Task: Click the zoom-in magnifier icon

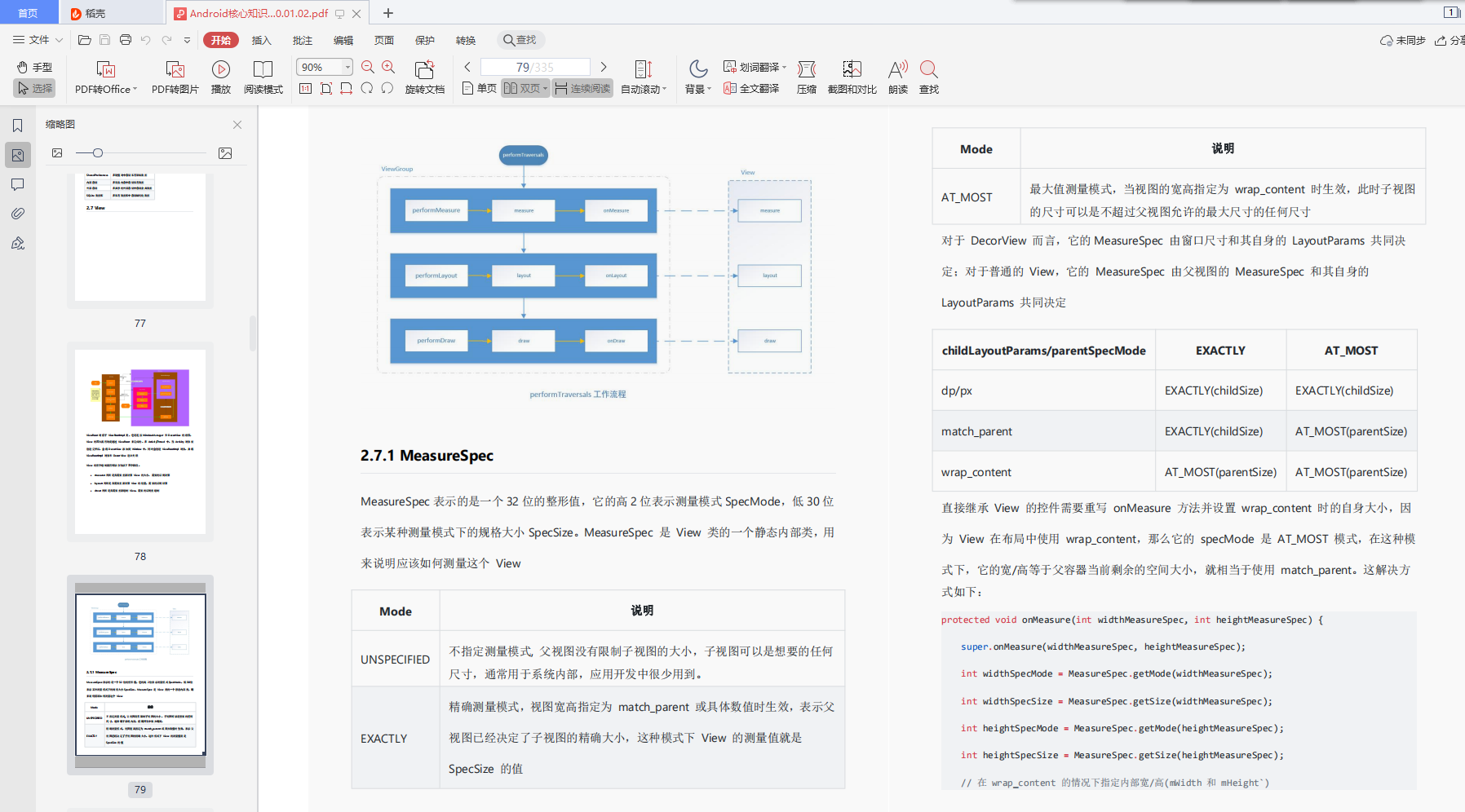Action: (388, 67)
